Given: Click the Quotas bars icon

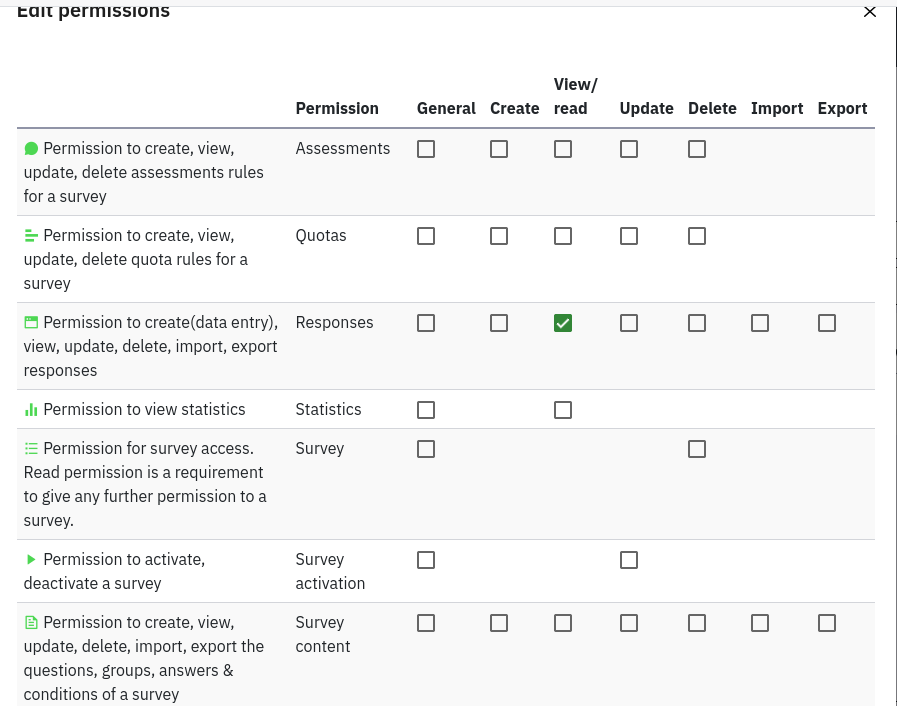Looking at the screenshot, I should click(31, 236).
